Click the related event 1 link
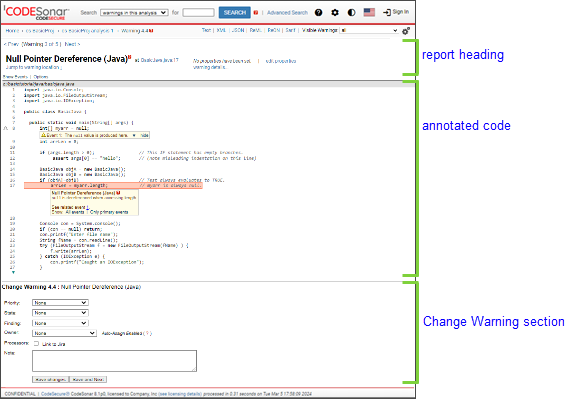The width and height of the screenshot is (565, 399). 87,207
